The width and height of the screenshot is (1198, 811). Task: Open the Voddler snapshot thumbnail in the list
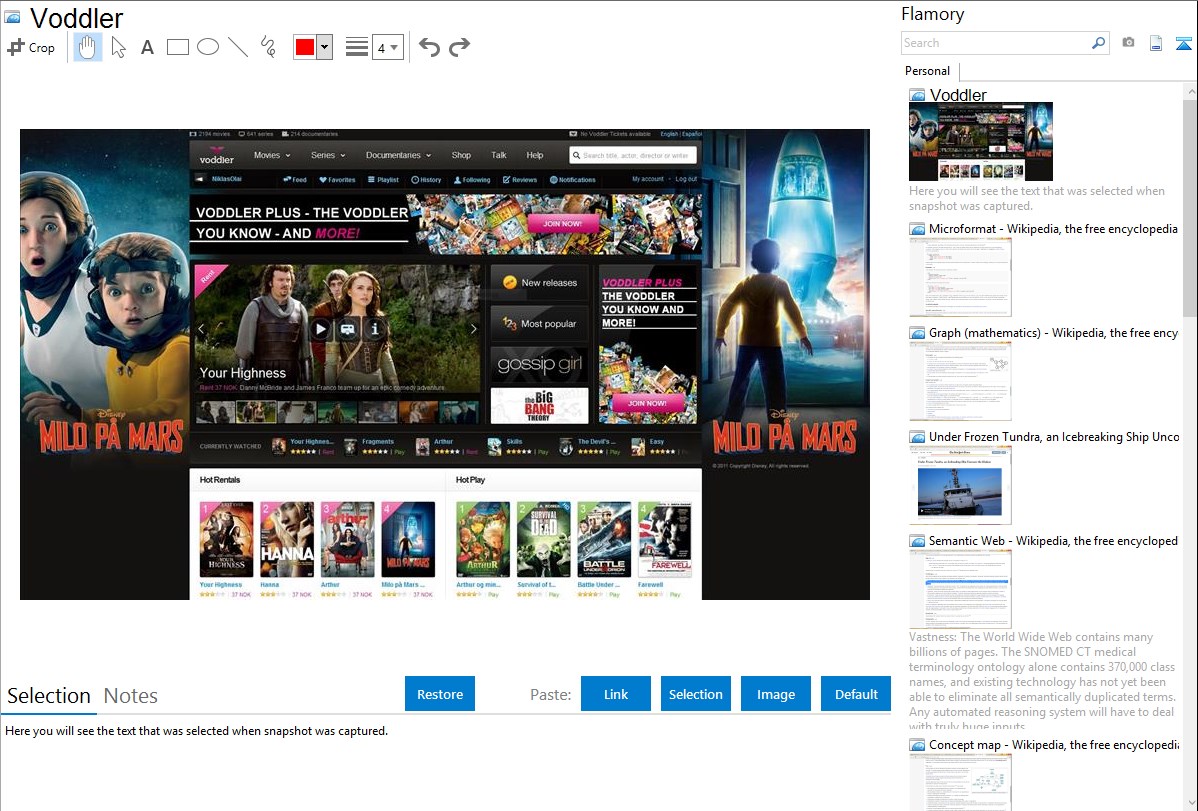(x=981, y=141)
